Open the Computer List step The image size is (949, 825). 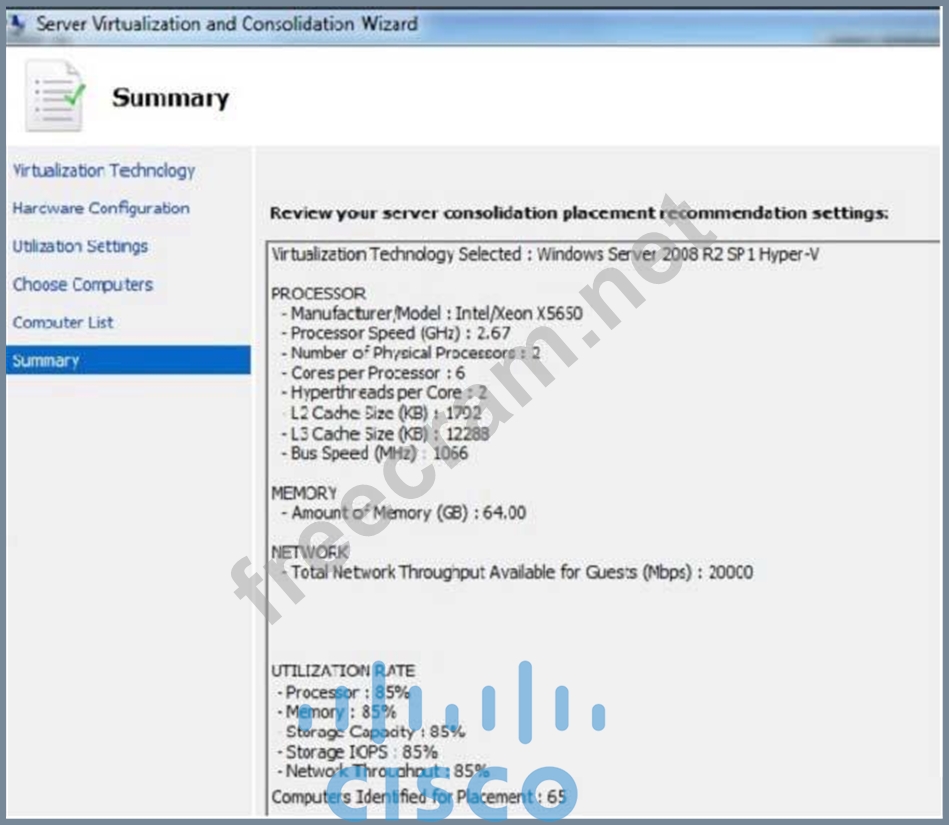click(63, 323)
